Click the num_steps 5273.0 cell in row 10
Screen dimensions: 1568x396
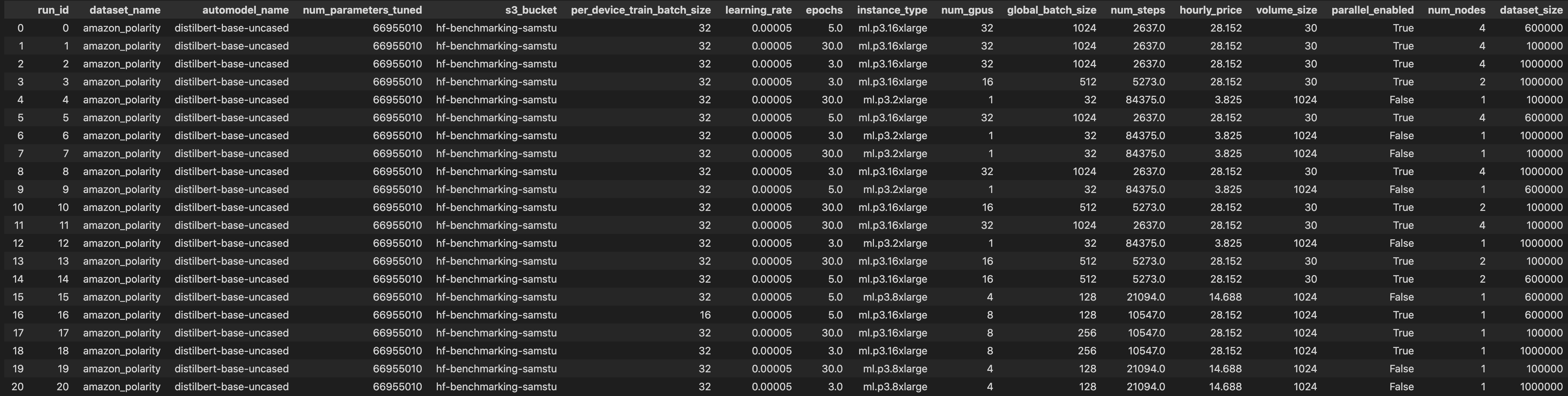(1149, 207)
